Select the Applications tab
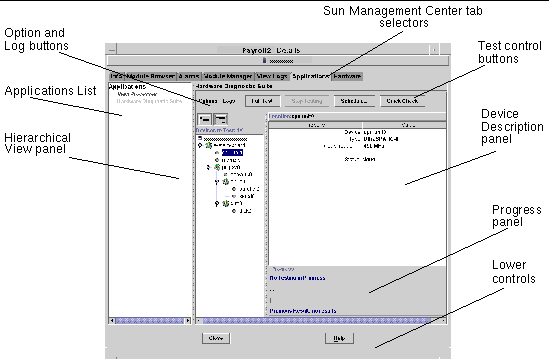 pos(311,76)
